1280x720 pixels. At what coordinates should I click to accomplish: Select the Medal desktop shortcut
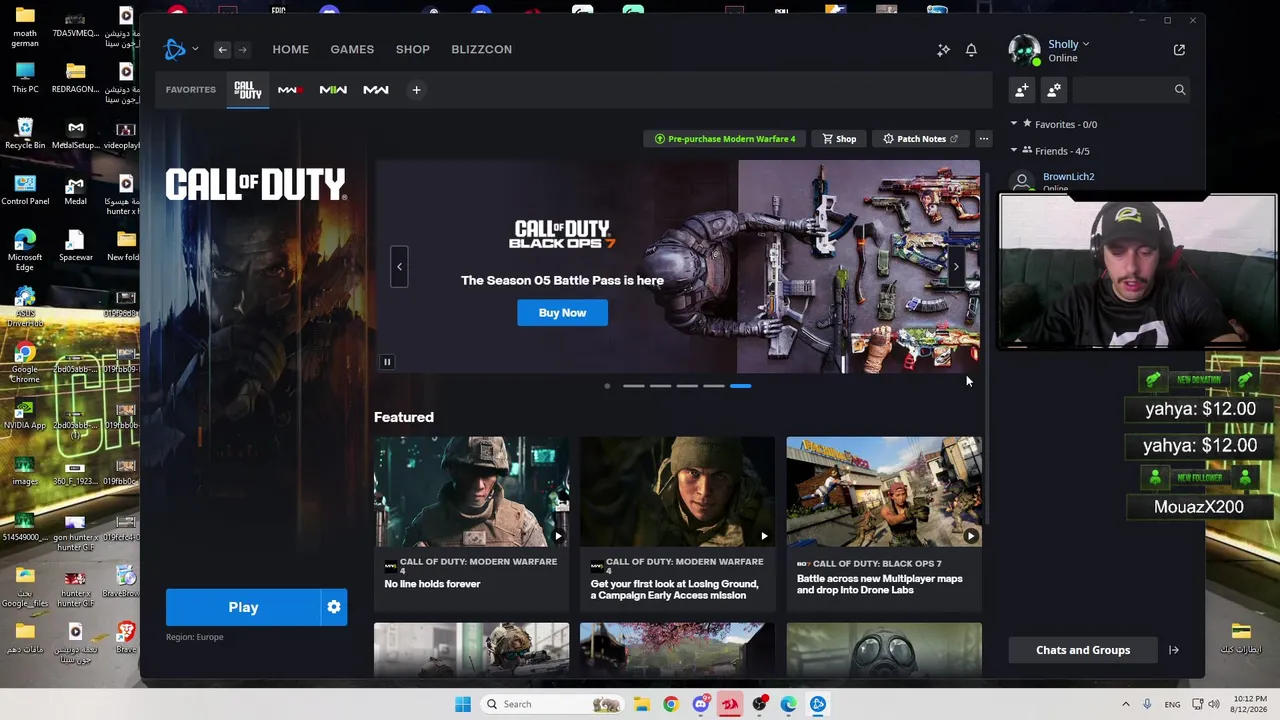click(x=75, y=190)
